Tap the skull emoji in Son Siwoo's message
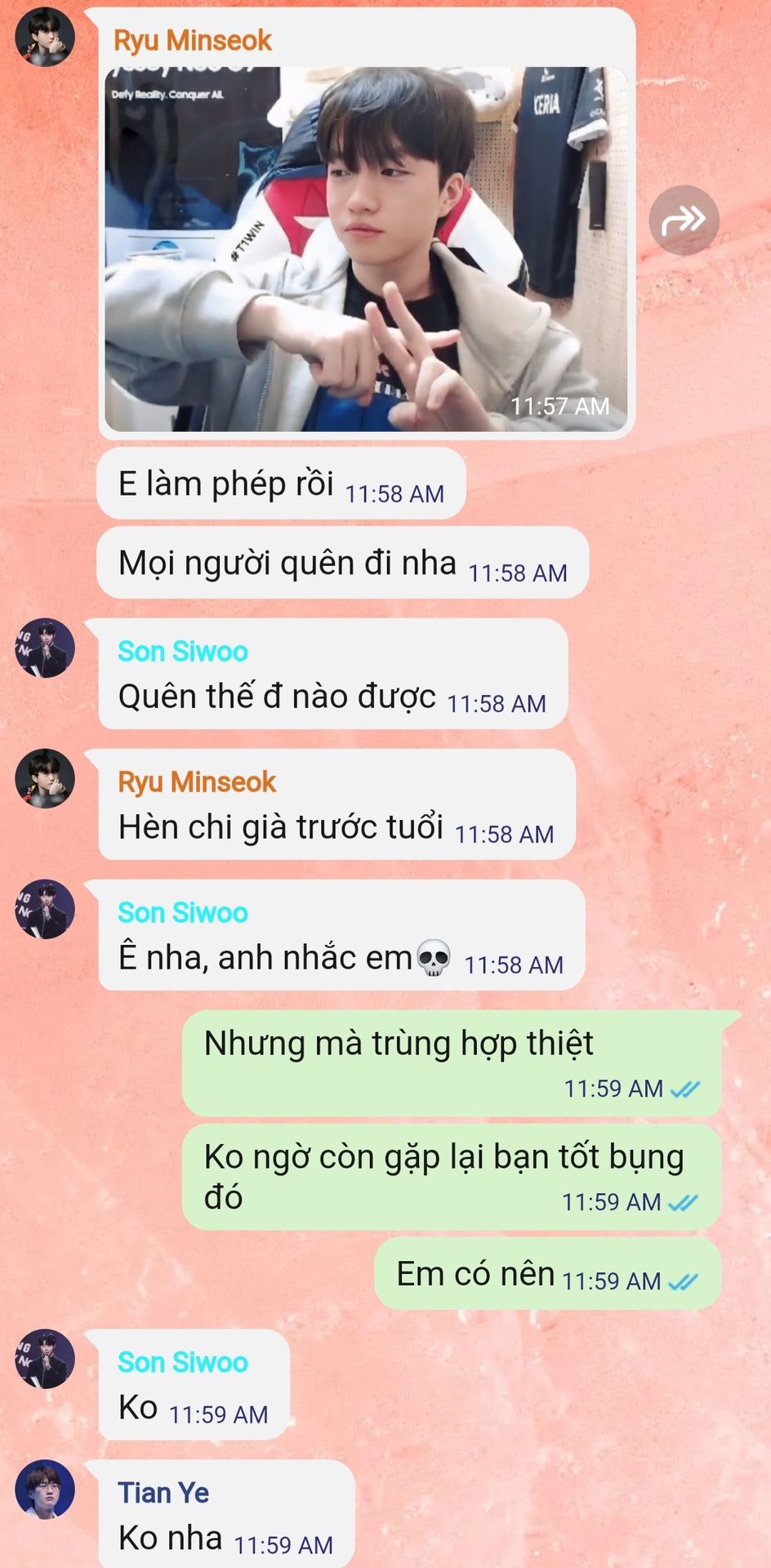 click(434, 958)
